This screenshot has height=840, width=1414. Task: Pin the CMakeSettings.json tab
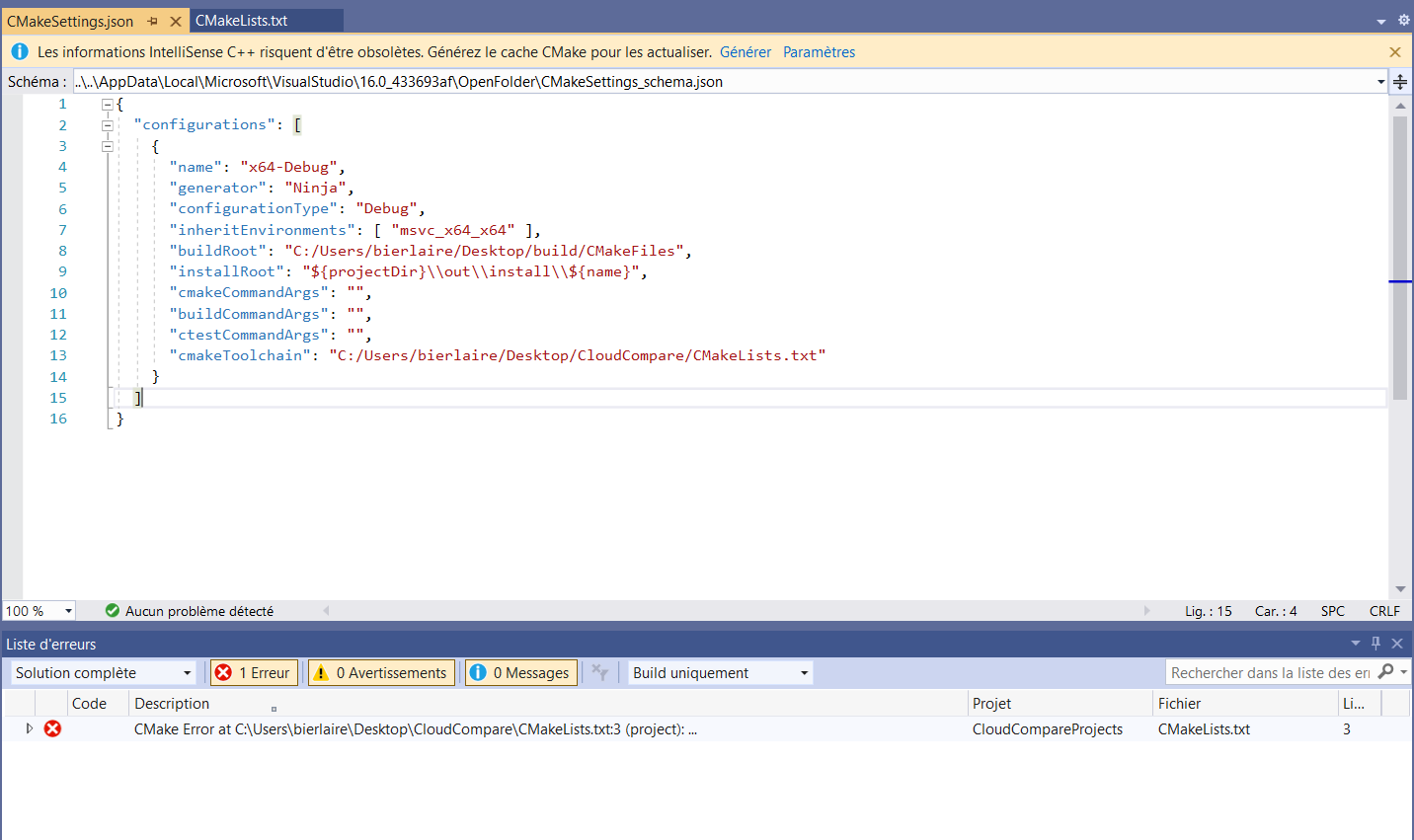(153, 21)
